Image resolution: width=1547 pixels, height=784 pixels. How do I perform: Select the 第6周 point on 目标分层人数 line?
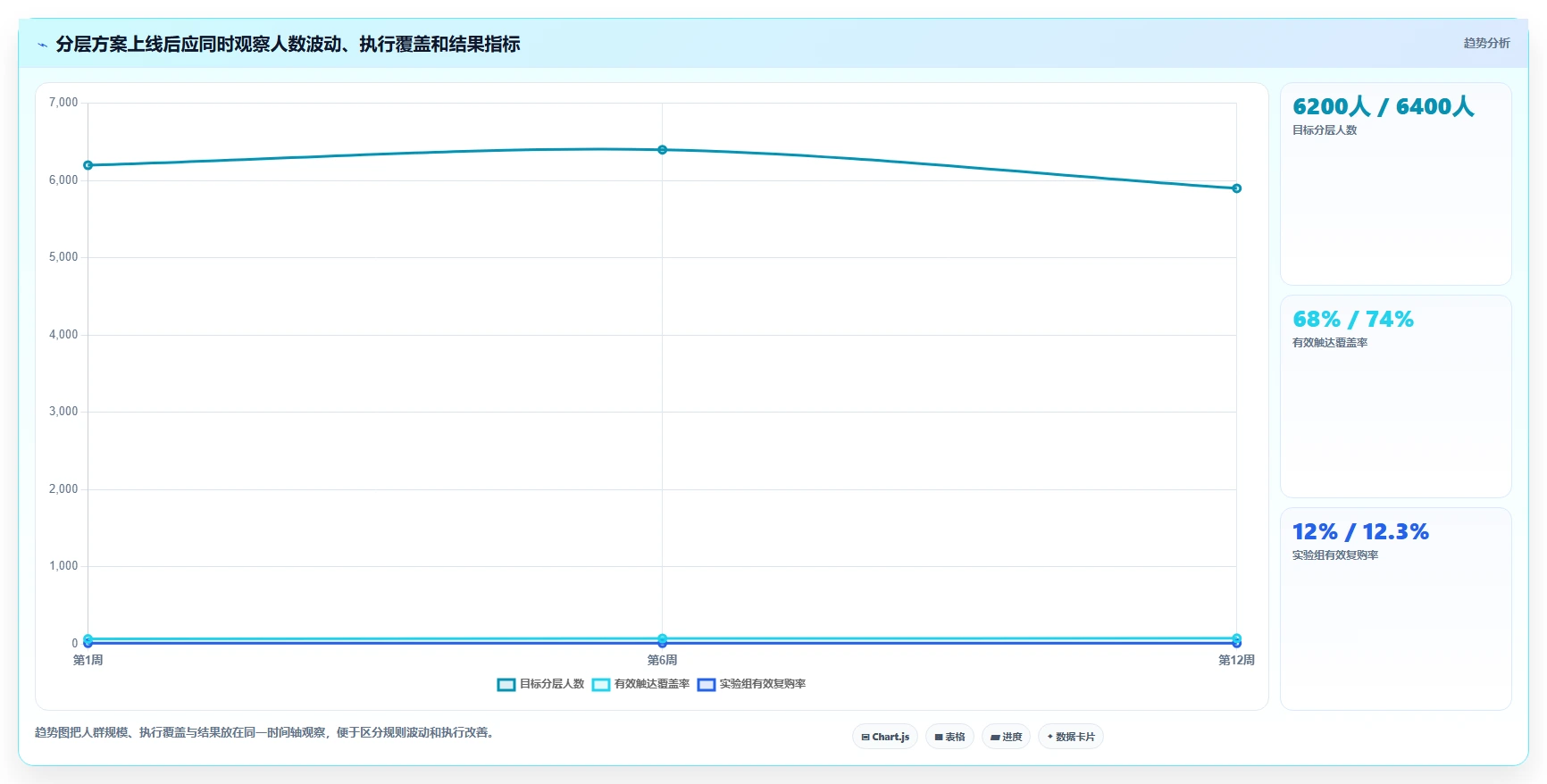(662, 150)
